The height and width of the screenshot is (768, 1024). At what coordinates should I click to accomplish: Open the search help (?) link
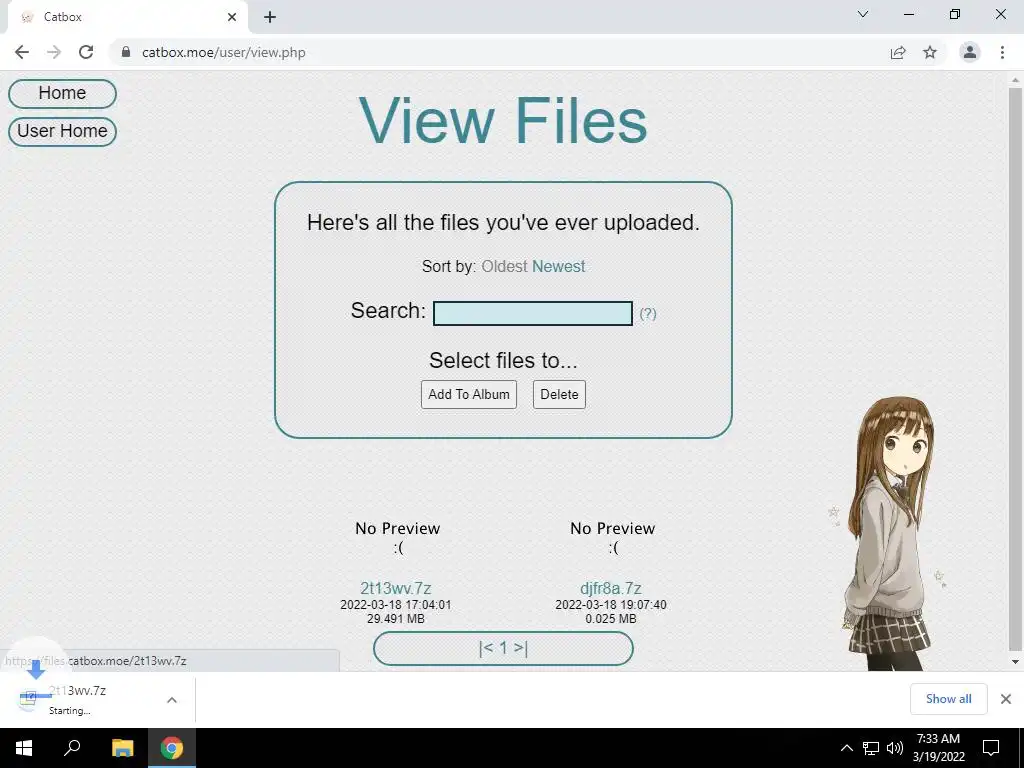pos(648,313)
